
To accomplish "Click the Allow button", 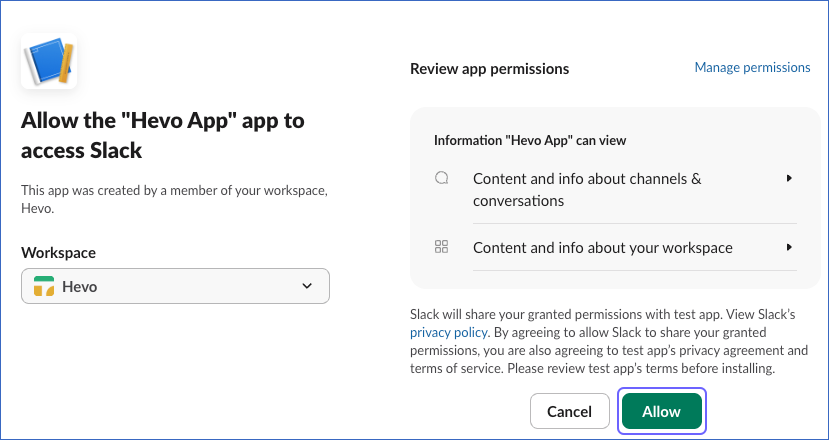I will click(662, 411).
